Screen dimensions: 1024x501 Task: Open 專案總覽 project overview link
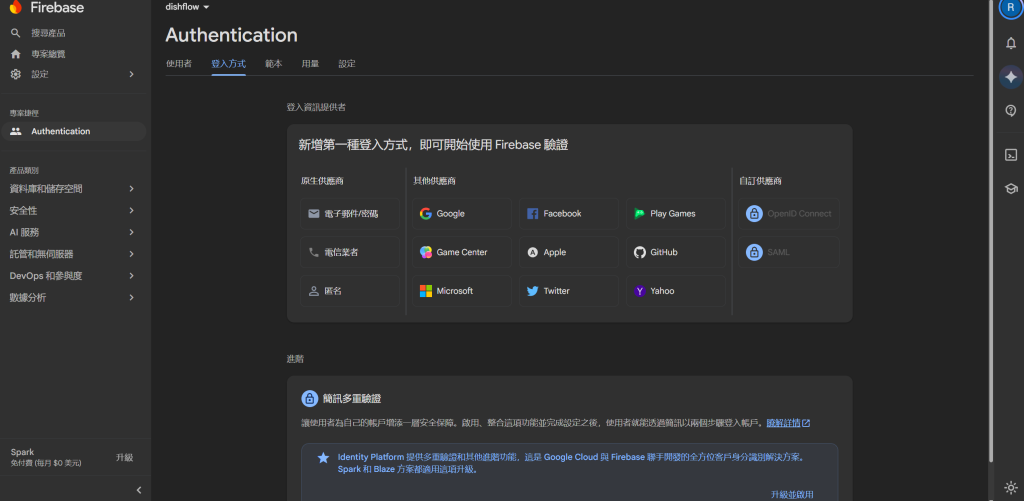pos(48,54)
